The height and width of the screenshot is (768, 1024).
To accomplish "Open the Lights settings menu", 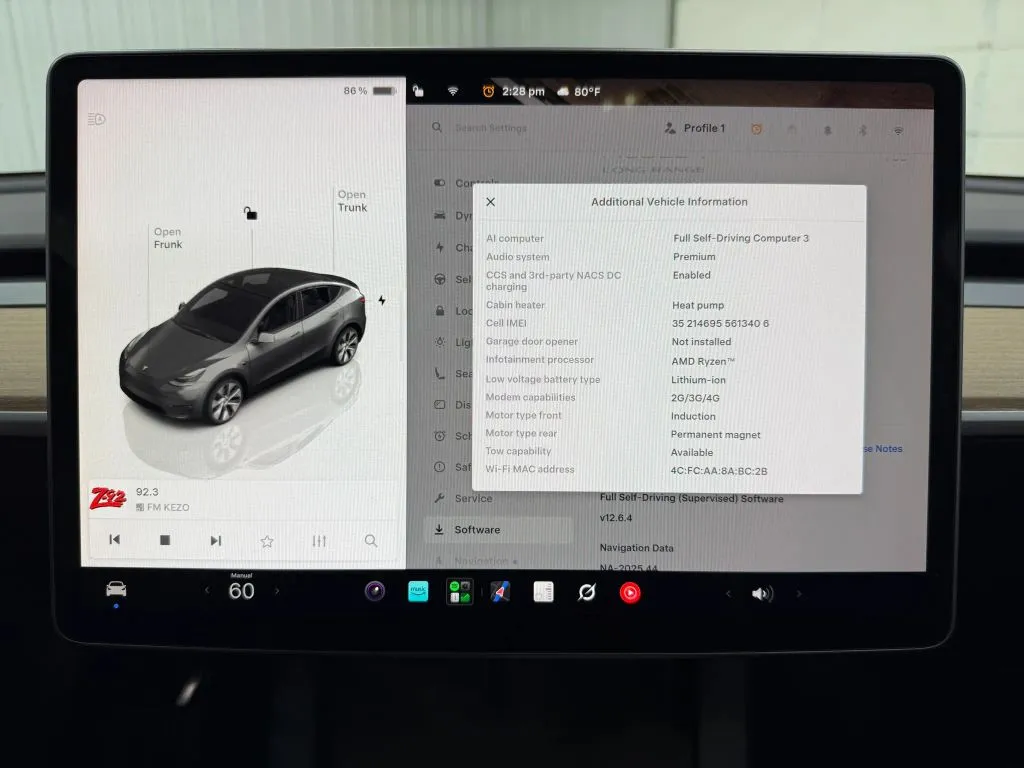I will click(453, 342).
